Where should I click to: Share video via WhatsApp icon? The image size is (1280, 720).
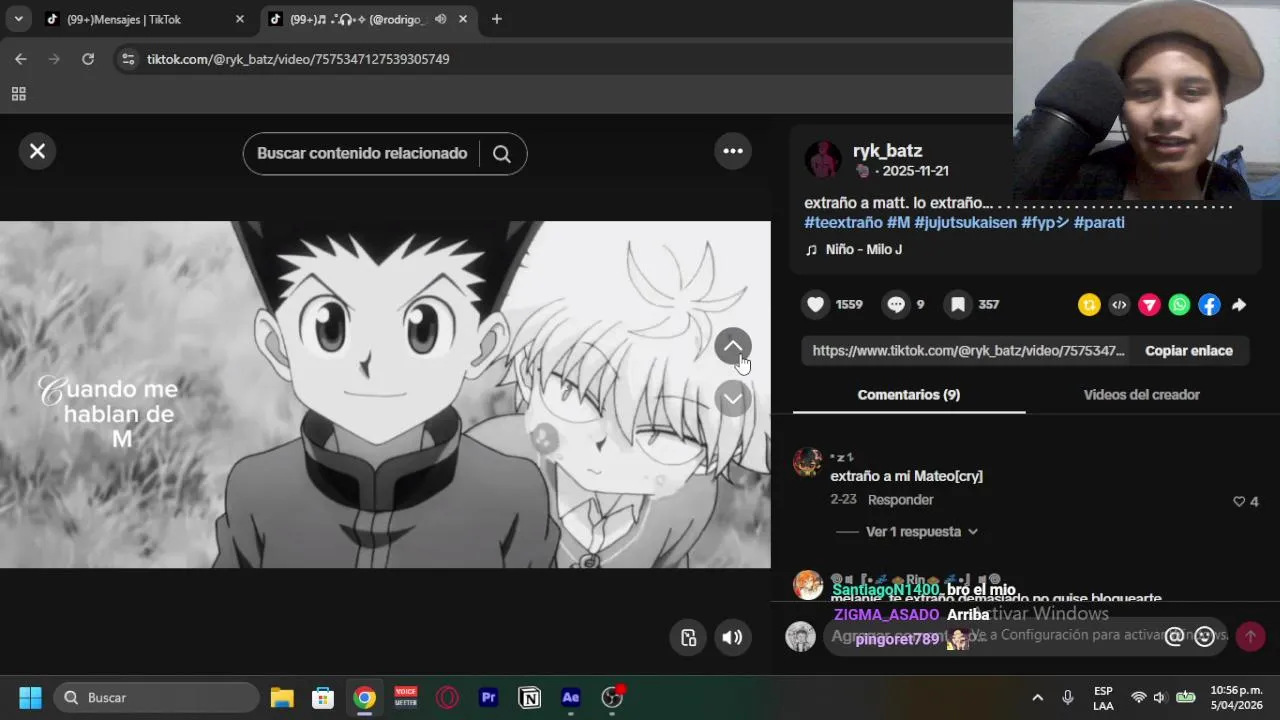click(x=1180, y=305)
